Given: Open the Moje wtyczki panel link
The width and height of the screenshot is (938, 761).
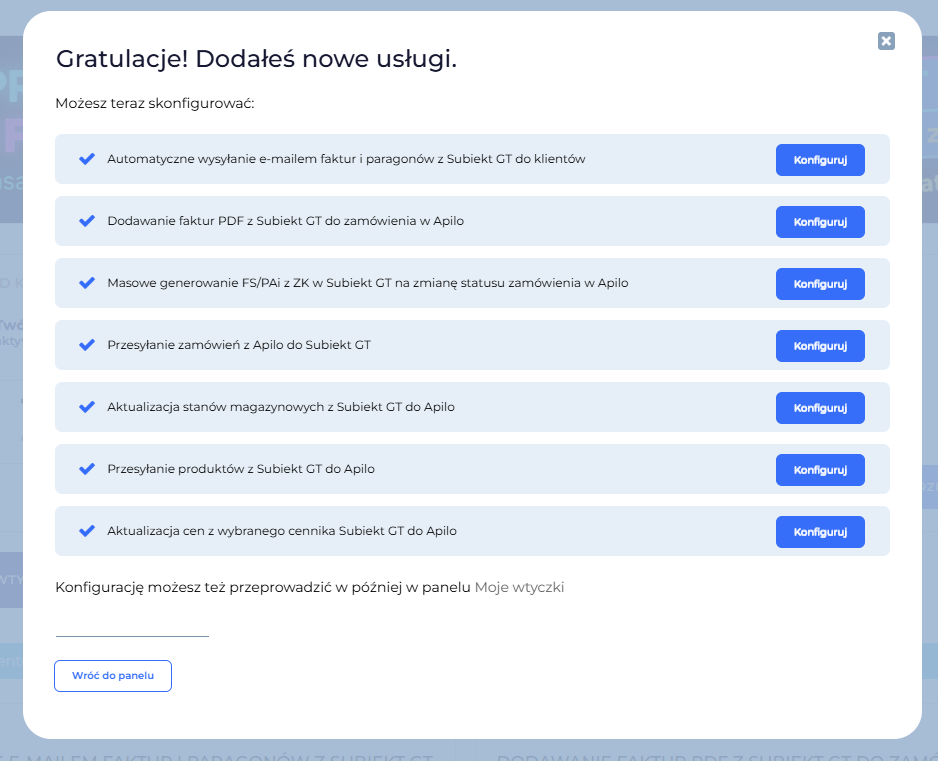Looking at the screenshot, I should [519, 588].
